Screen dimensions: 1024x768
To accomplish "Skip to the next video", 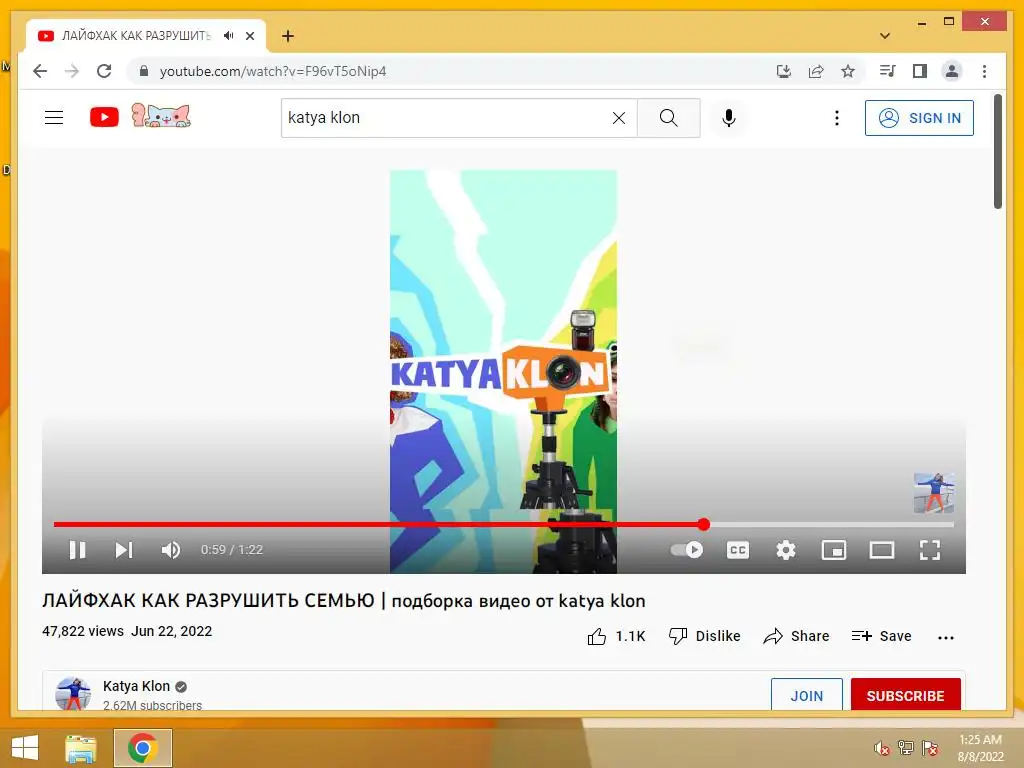I will coord(124,550).
